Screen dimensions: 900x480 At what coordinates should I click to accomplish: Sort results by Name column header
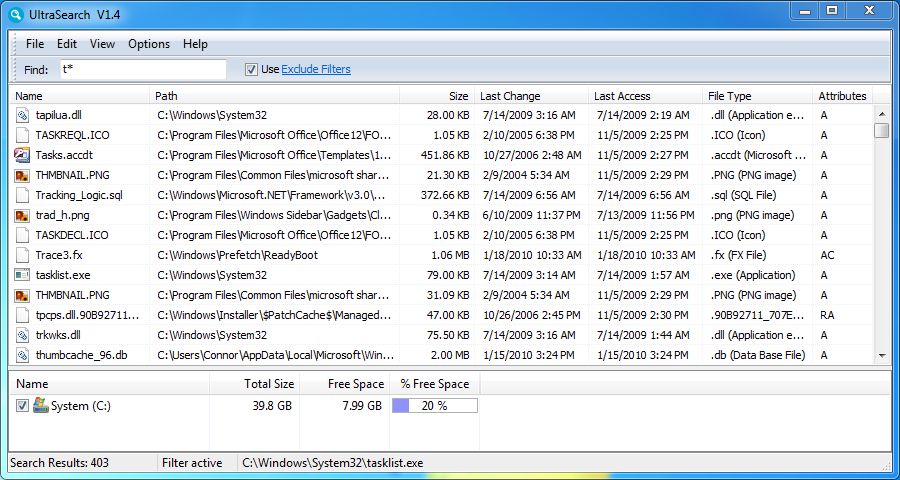(x=80, y=96)
